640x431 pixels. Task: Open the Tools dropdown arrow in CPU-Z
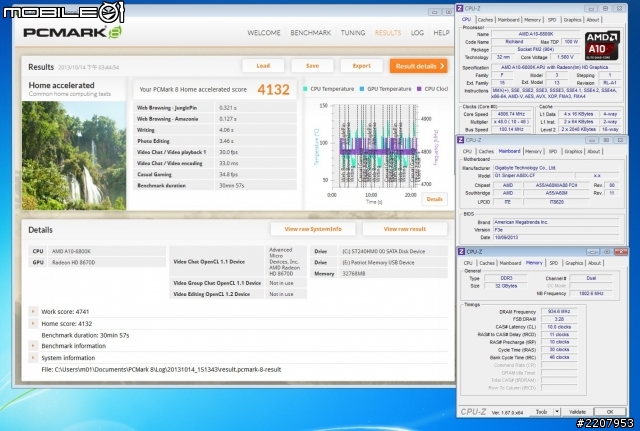click(x=557, y=412)
